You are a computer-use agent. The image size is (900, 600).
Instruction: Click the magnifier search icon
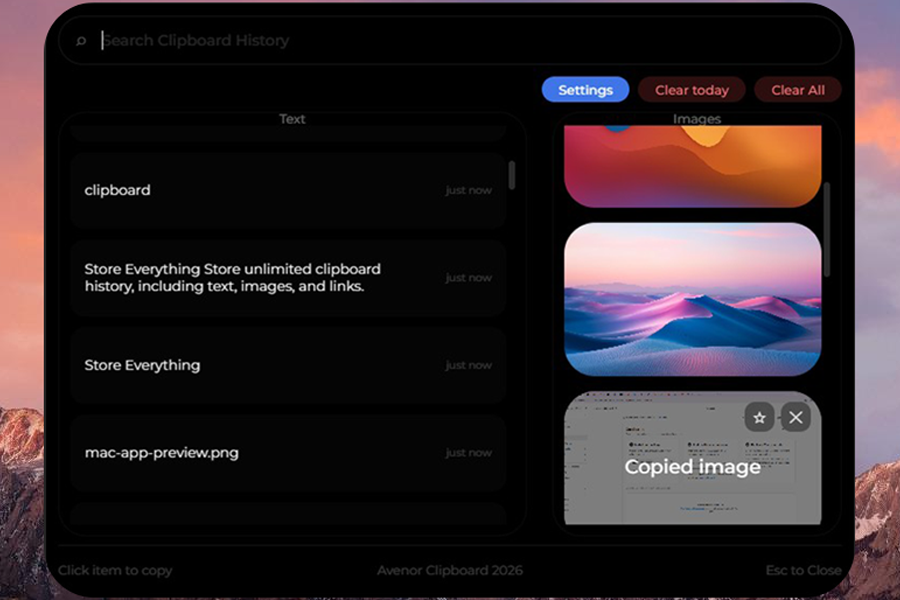pos(81,42)
